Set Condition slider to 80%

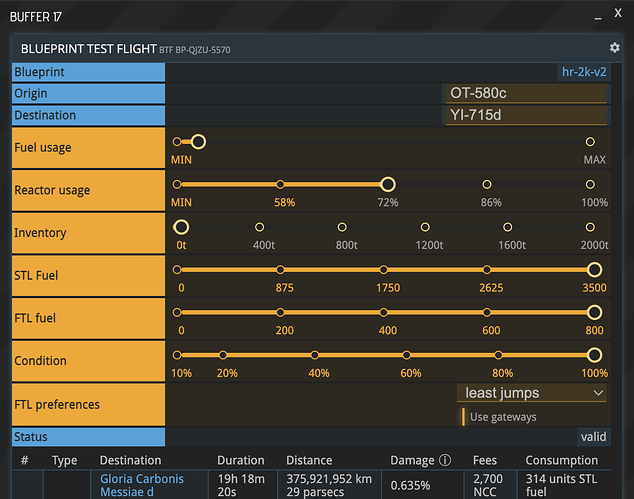click(x=498, y=355)
